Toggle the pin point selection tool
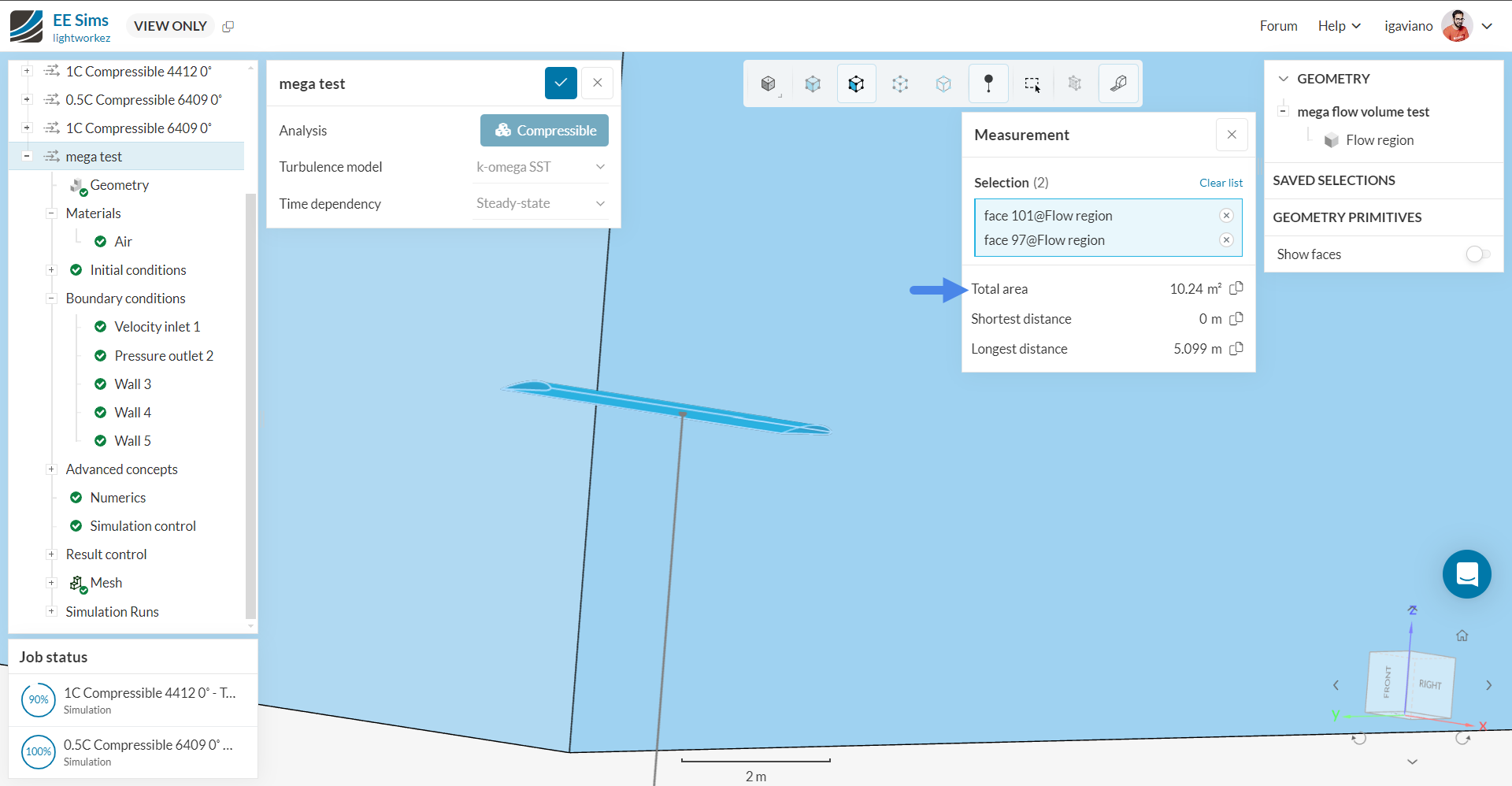 point(988,83)
